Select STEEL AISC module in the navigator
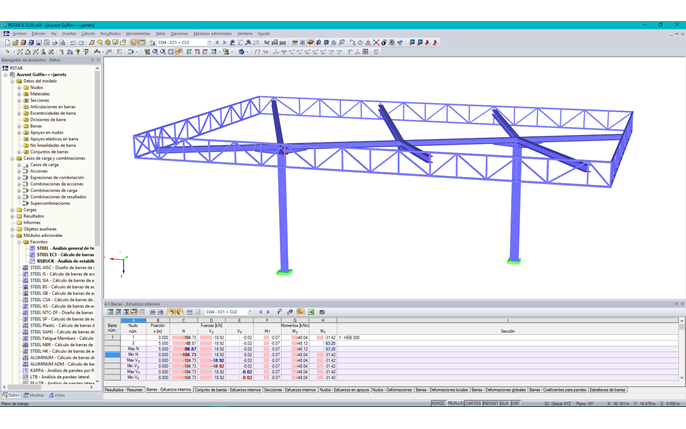Image resolution: width=686 pixels, height=429 pixels. pyautogui.click(x=62, y=268)
